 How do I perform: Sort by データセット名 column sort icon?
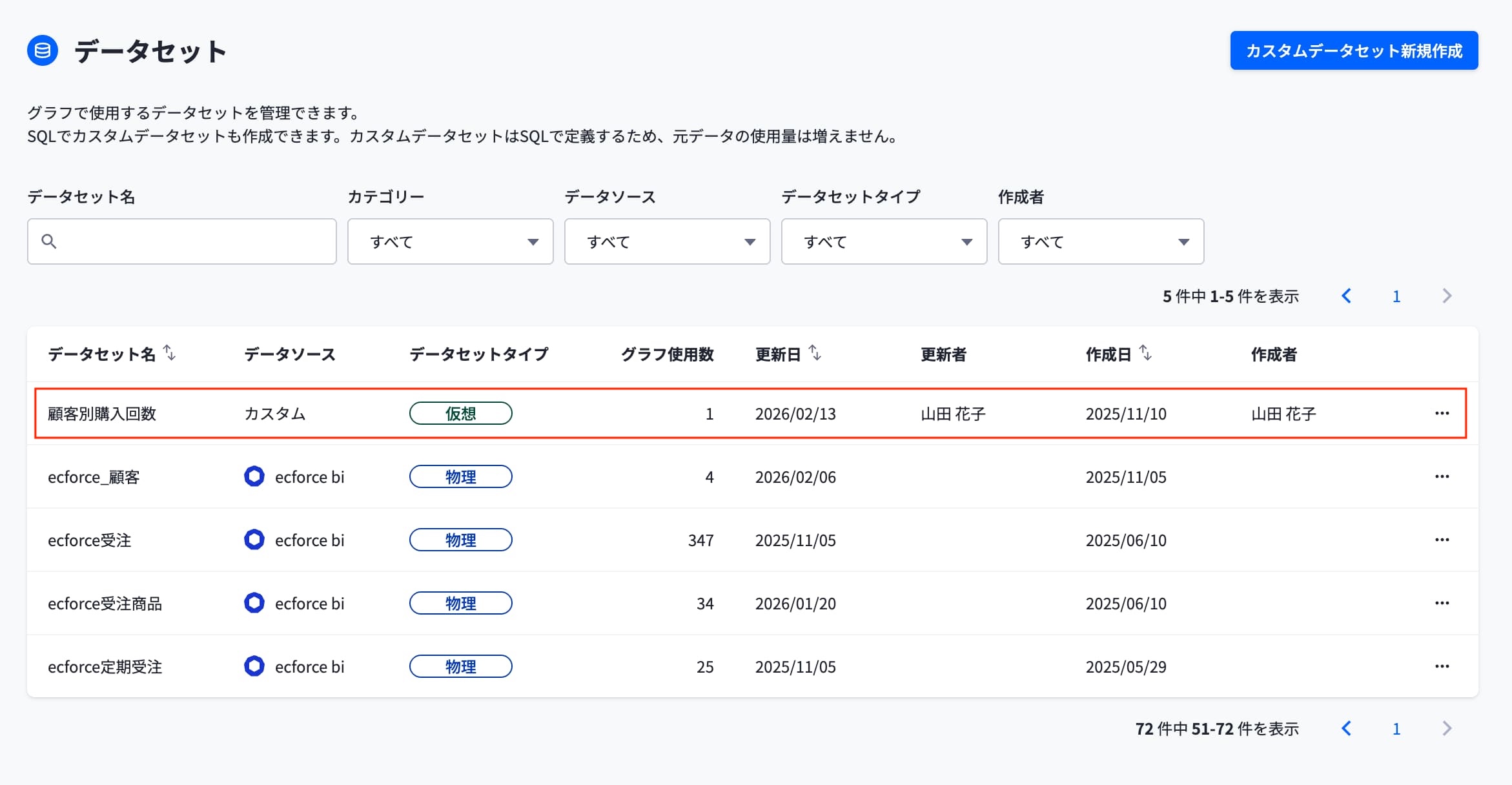click(x=169, y=352)
